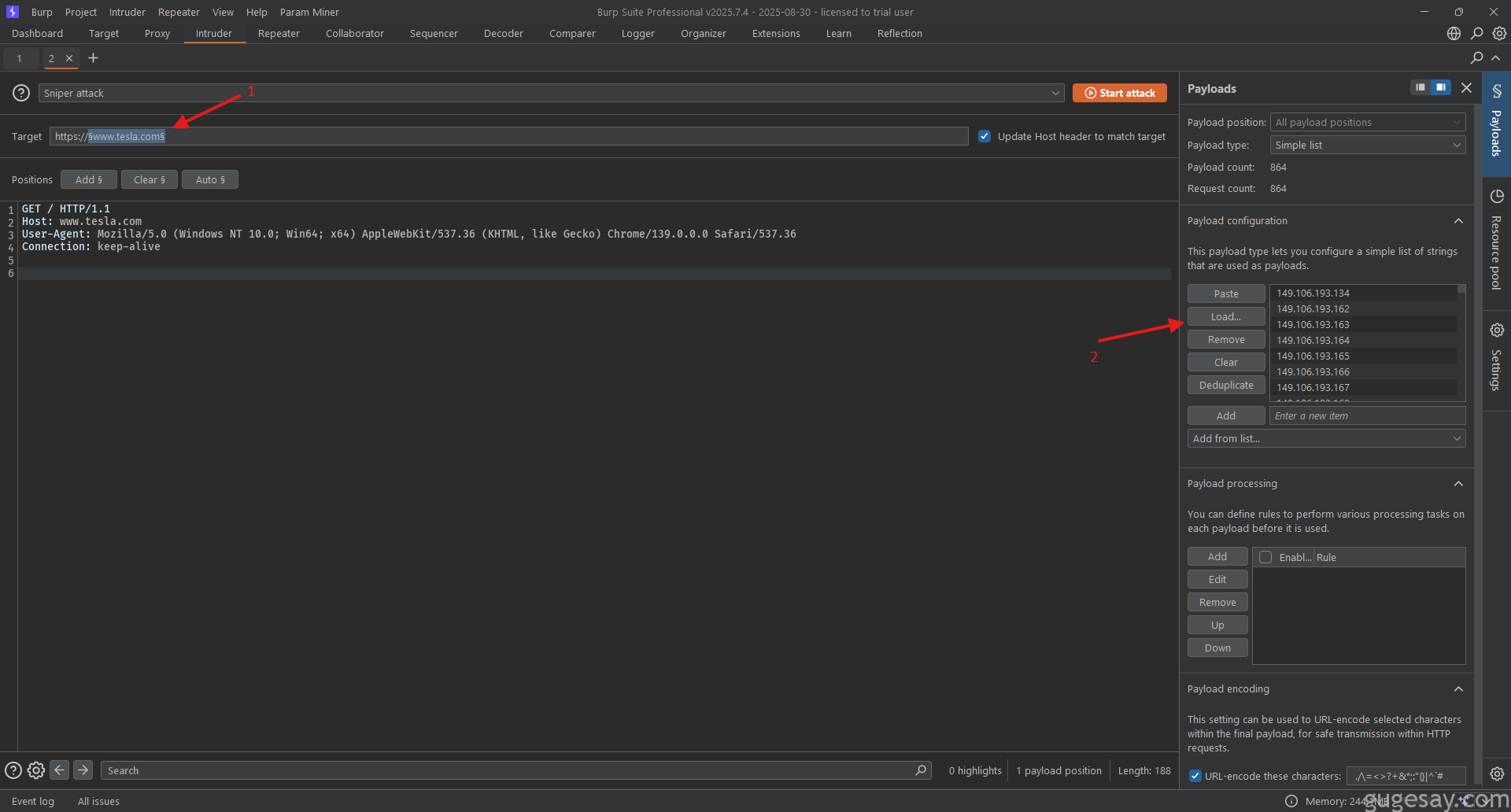Click Paste in payload configuration
The image size is (1511, 812).
click(1226, 293)
